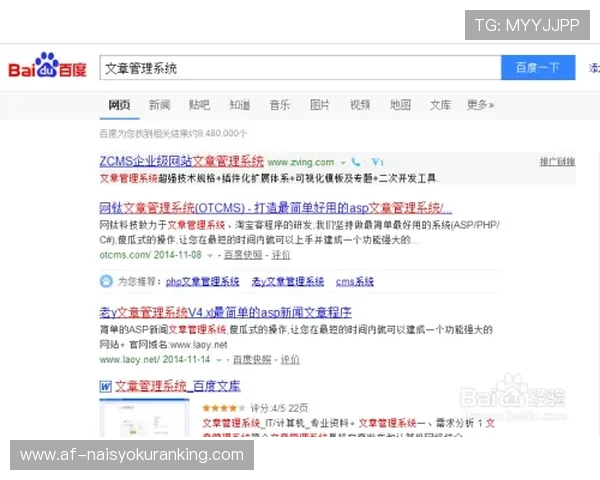Viewport: 600px width, 480px height.
Task: Switch to the 文库 tab
Action: (440, 104)
